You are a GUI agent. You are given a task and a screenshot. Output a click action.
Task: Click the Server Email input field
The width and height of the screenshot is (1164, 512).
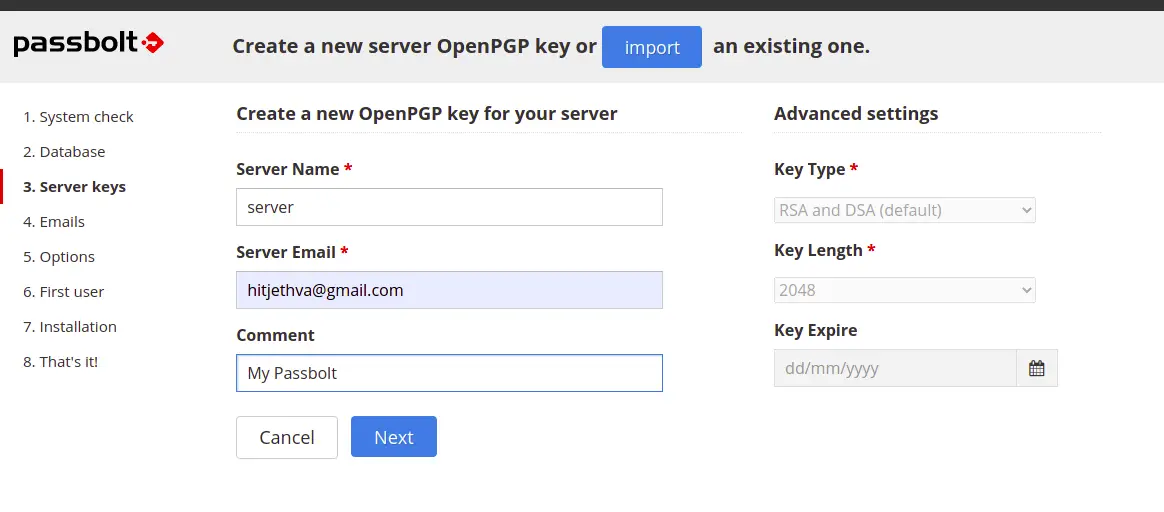pos(449,290)
